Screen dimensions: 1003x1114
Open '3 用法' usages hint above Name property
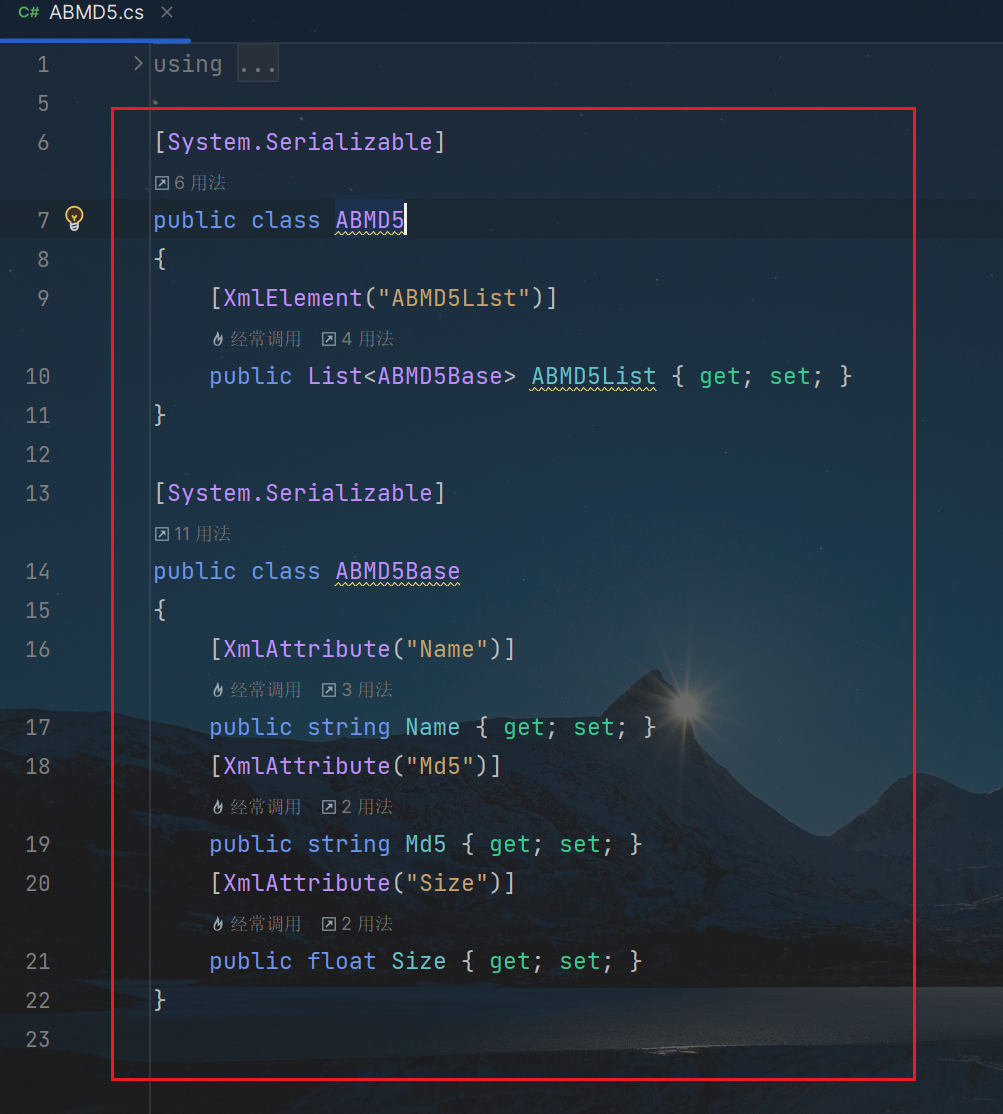pyautogui.click(x=357, y=690)
